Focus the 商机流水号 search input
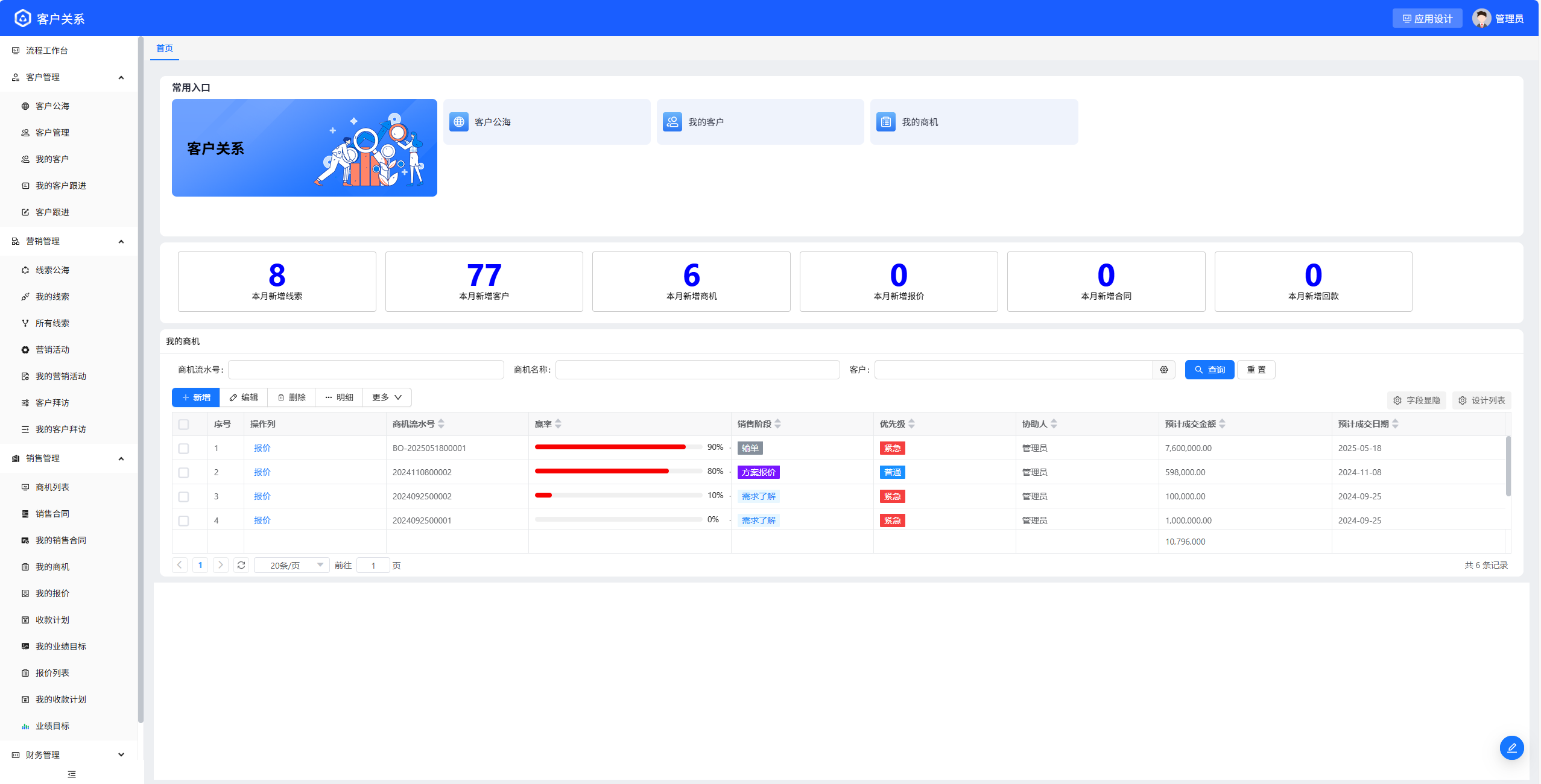The width and height of the screenshot is (1541, 784). point(365,370)
